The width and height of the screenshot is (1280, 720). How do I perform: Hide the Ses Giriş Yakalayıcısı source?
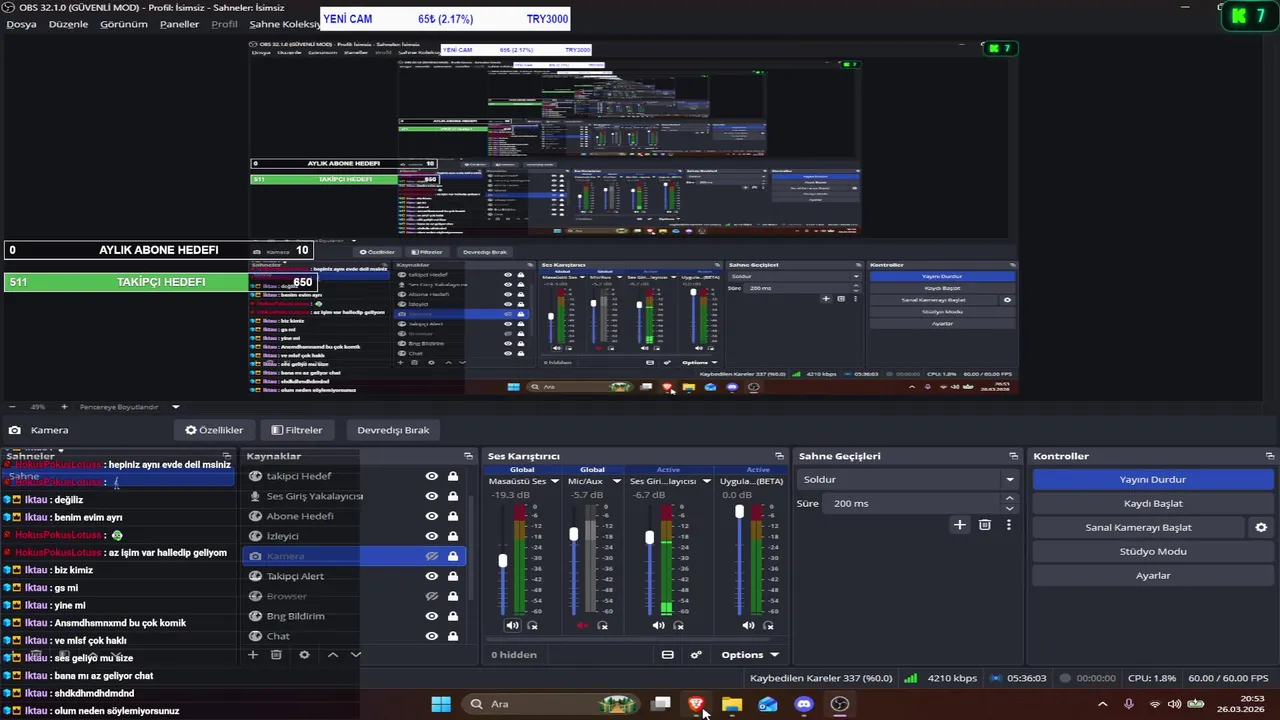pos(432,496)
